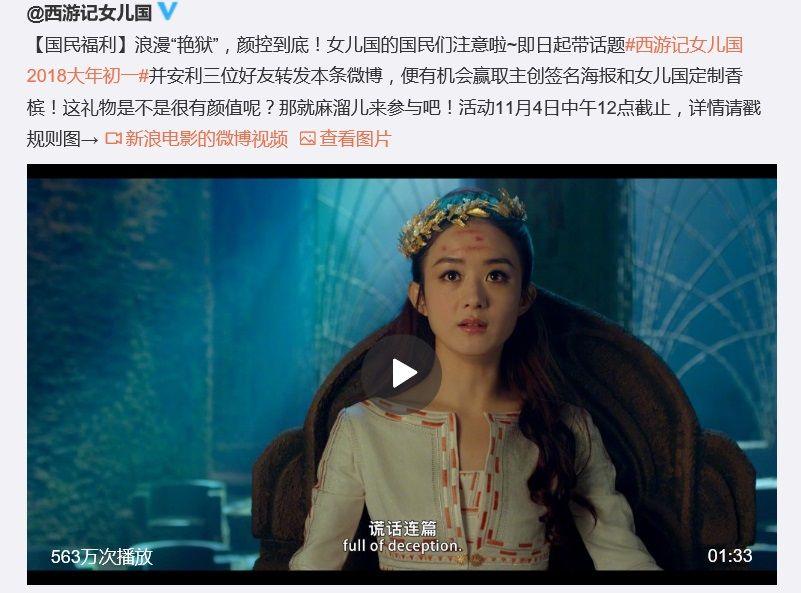The height and width of the screenshot is (593, 801).
Task: Click the black letterbox bar atop the video
Action: (x=402, y=171)
